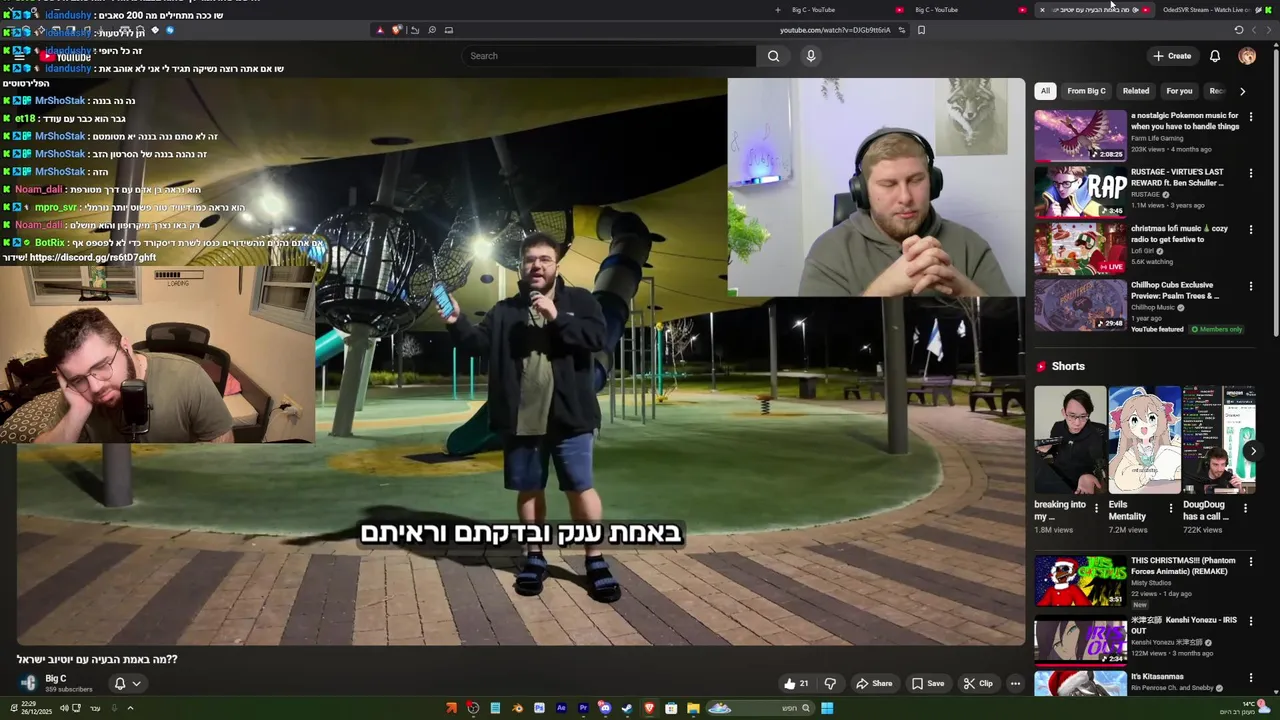
Task: Open Brave browser taskbar icon
Action: (x=649, y=708)
